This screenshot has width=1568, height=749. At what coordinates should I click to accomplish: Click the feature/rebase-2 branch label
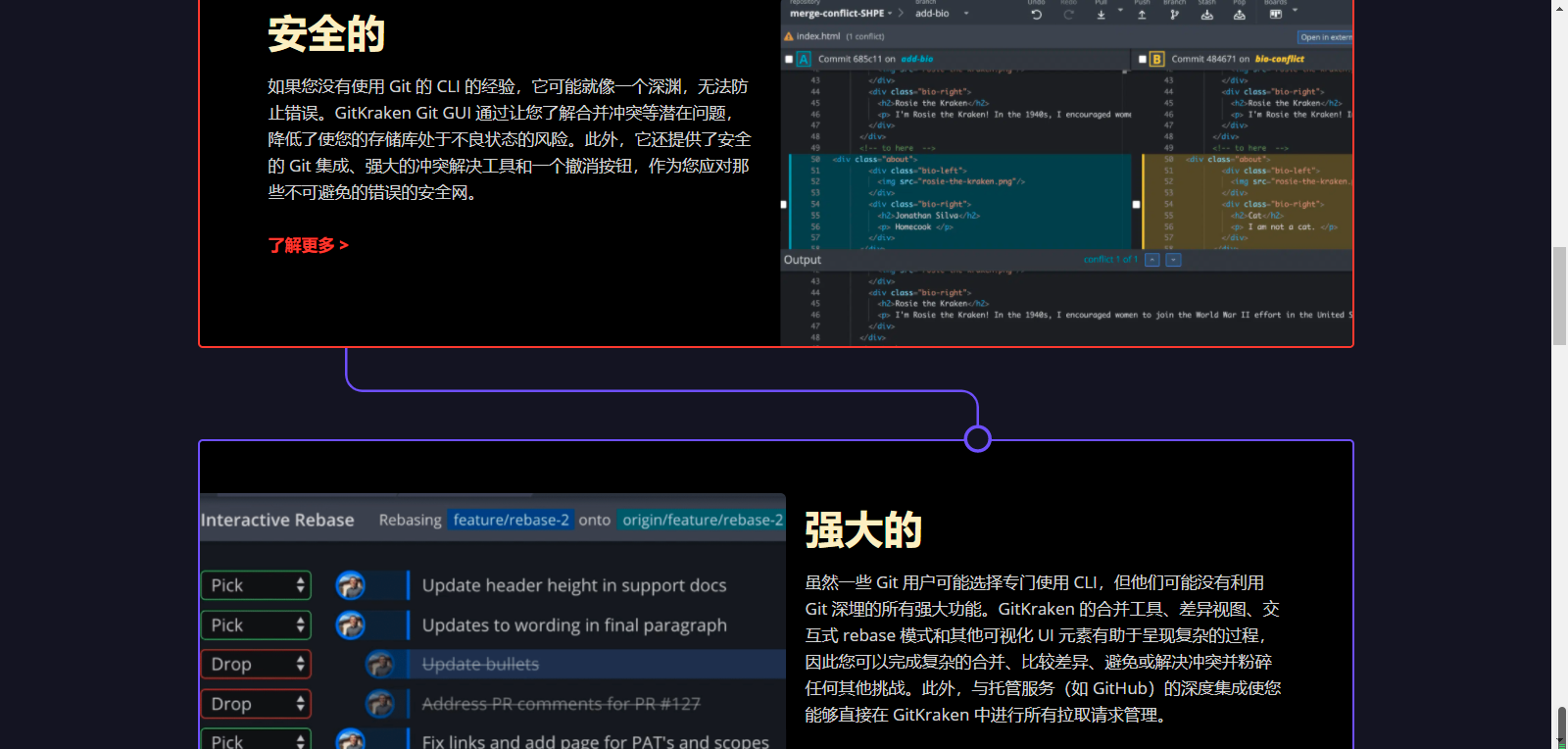pos(511,520)
